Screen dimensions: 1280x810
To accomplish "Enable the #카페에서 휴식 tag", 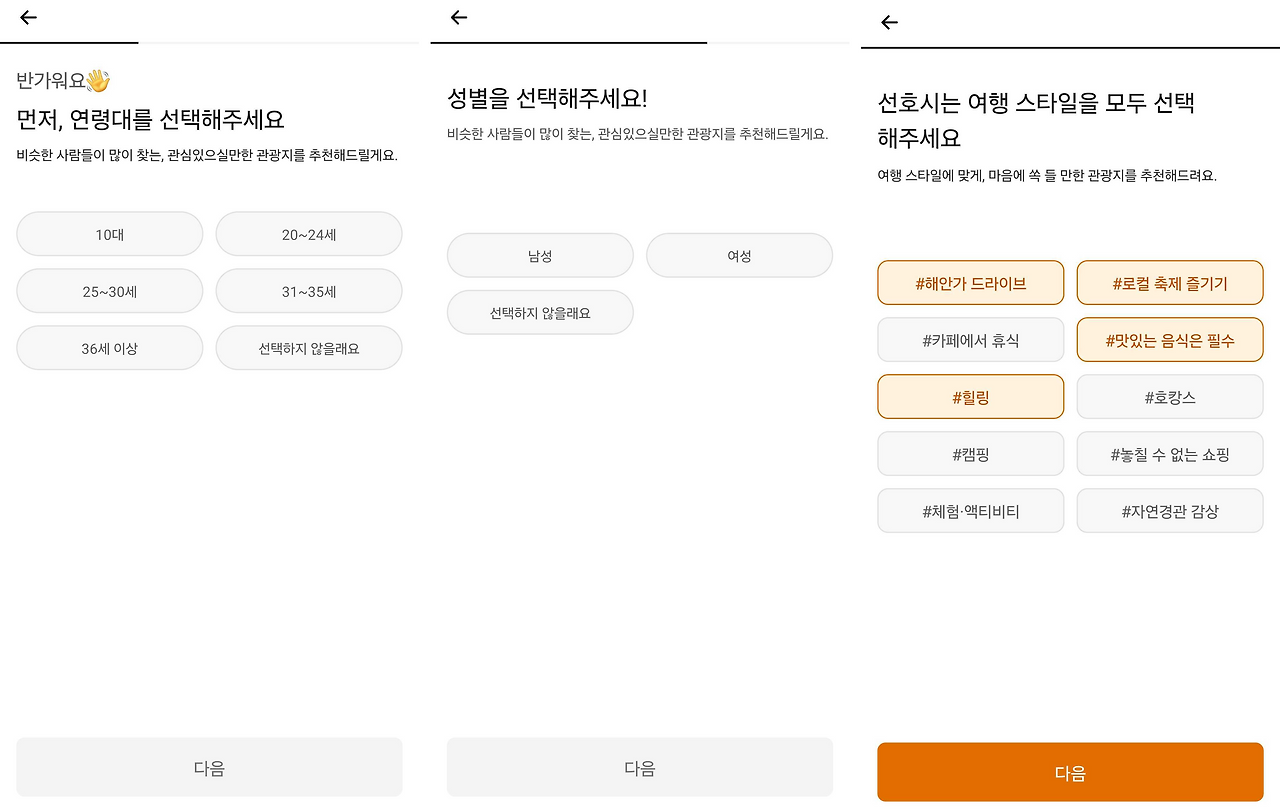I will (970, 340).
